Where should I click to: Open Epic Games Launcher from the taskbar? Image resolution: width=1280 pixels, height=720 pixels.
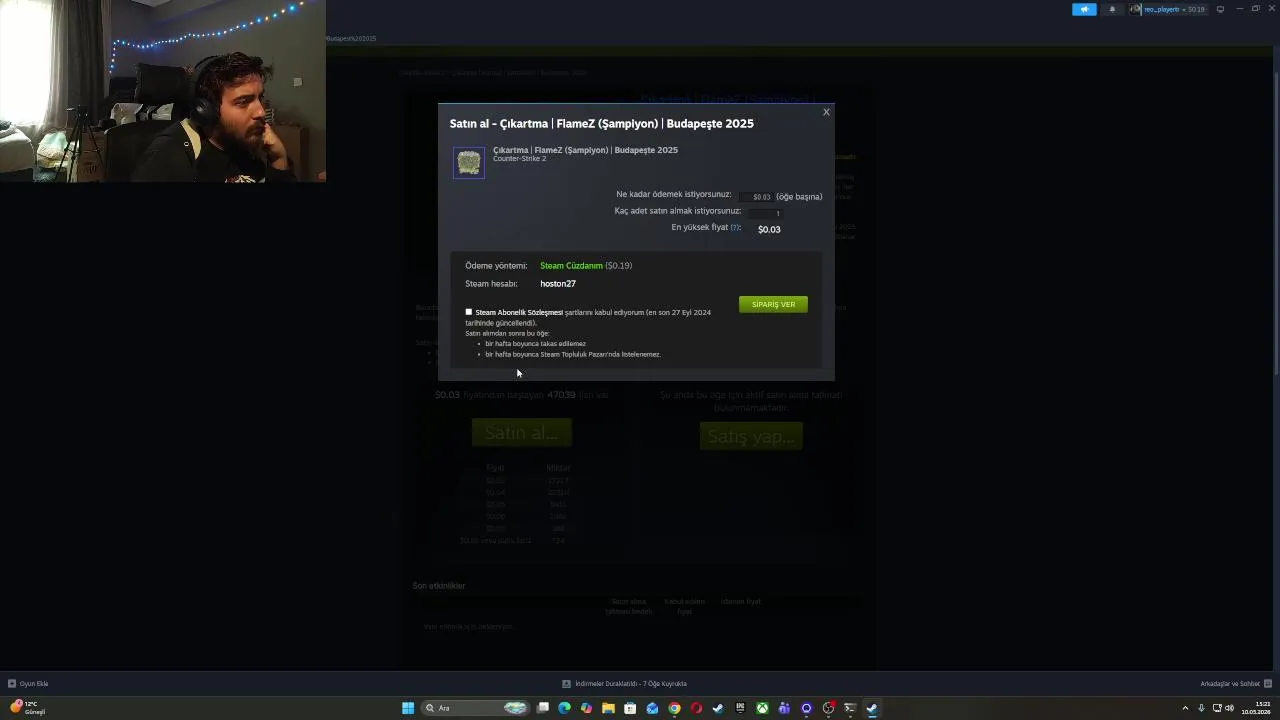pos(740,708)
